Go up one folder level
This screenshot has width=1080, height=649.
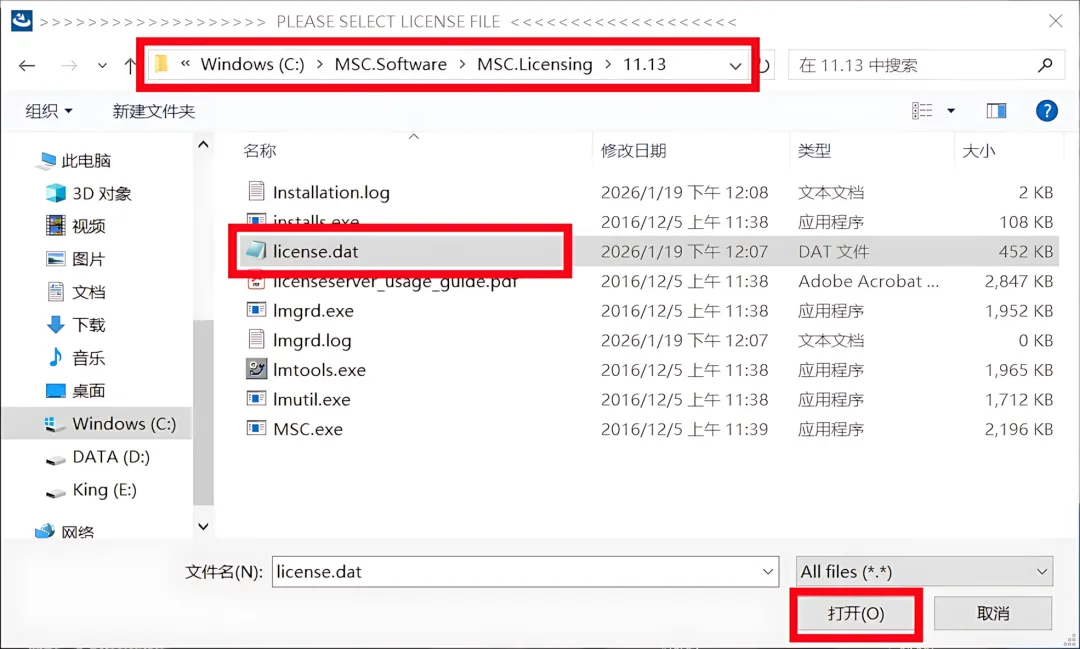pyautogui.click(x=129, y=65)
